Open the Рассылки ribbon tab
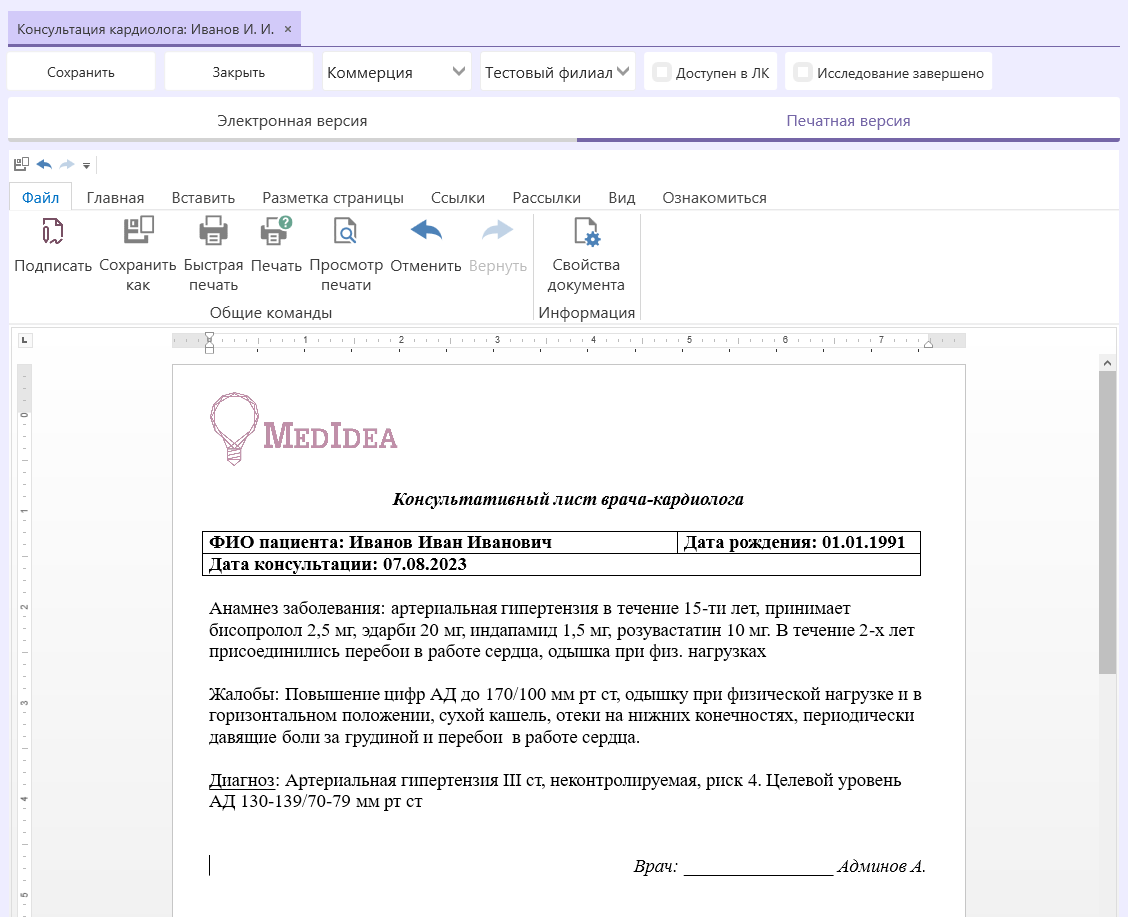Screen dimensions: 1128x917 [546, 198]
